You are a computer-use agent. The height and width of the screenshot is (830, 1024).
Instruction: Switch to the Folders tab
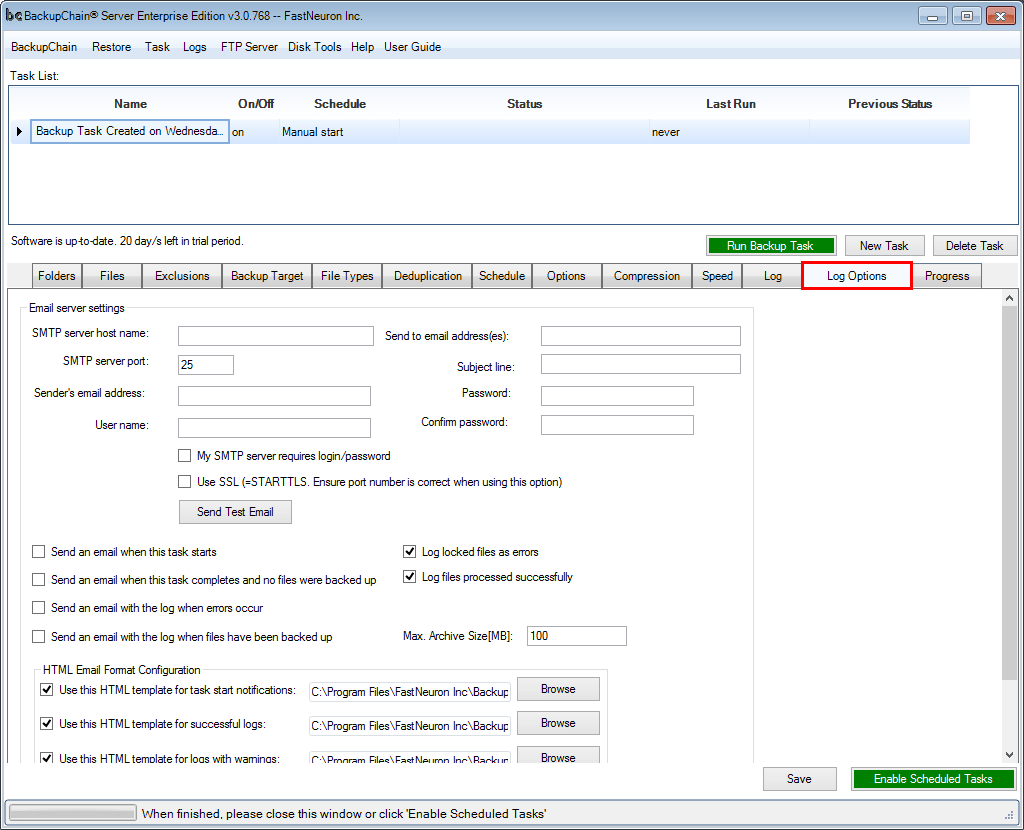point(57,276)
